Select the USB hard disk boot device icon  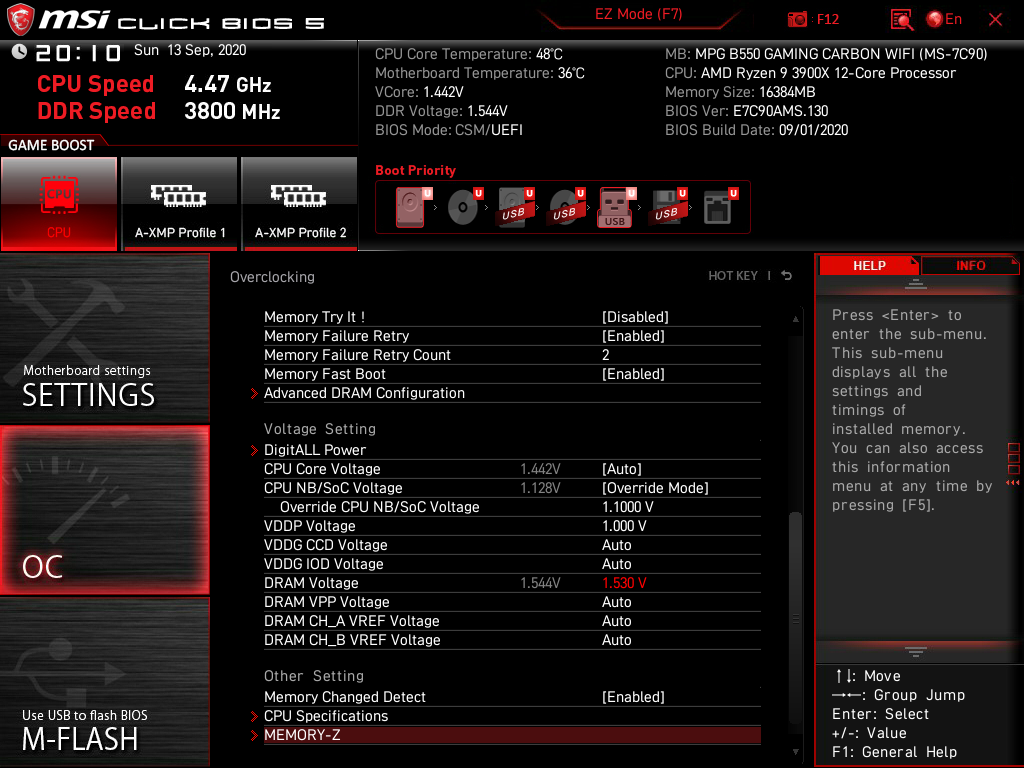516,207
